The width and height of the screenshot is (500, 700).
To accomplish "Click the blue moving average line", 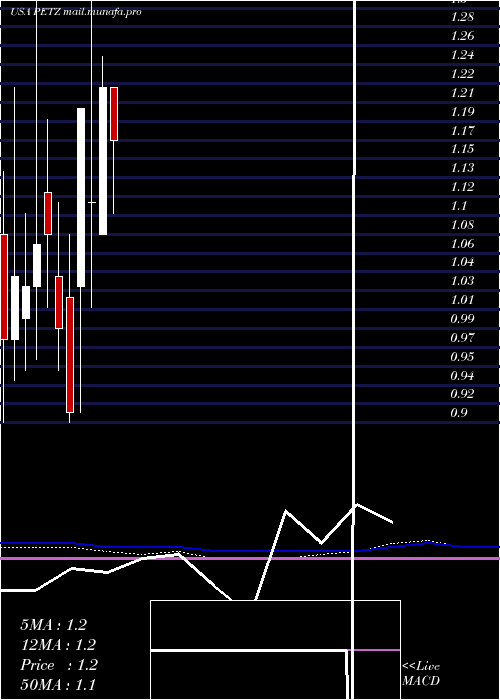I will [x=250, y=551].
